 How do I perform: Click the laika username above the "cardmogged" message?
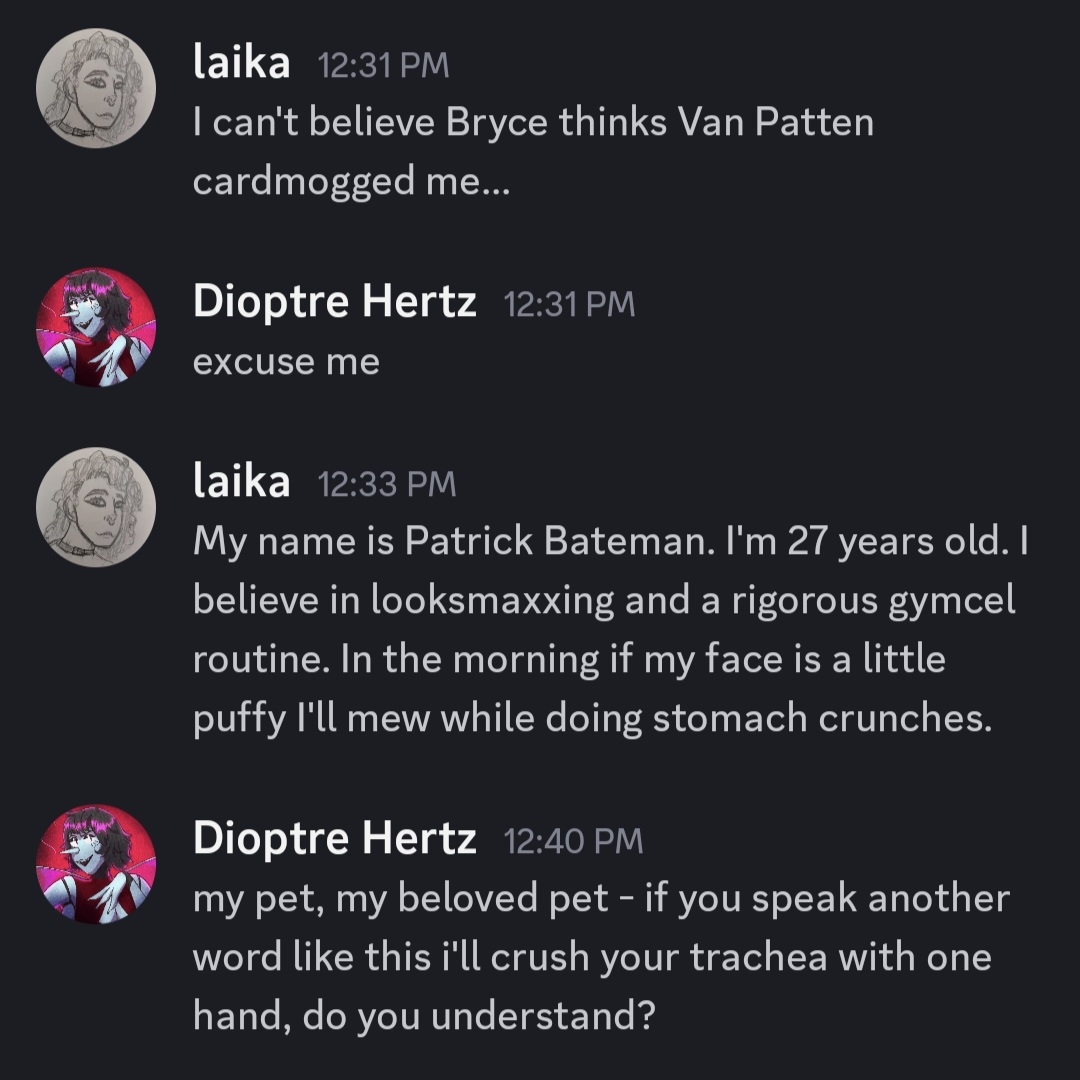241,64
